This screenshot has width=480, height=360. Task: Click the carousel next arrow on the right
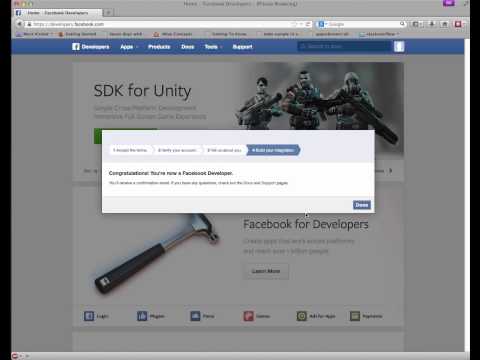[391, 171]
